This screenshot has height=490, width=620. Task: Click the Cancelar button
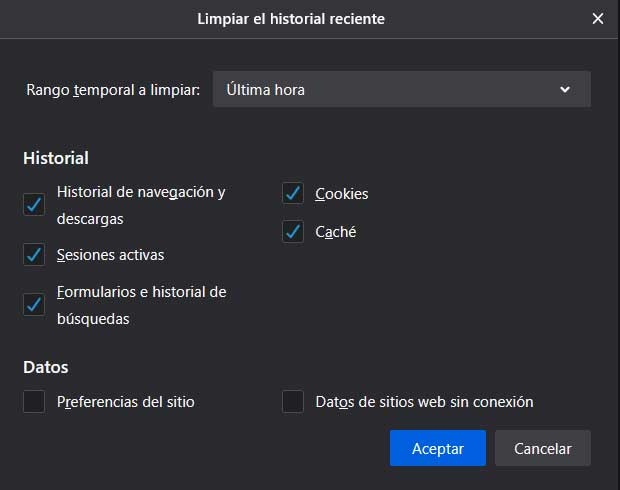coord(542,449)
